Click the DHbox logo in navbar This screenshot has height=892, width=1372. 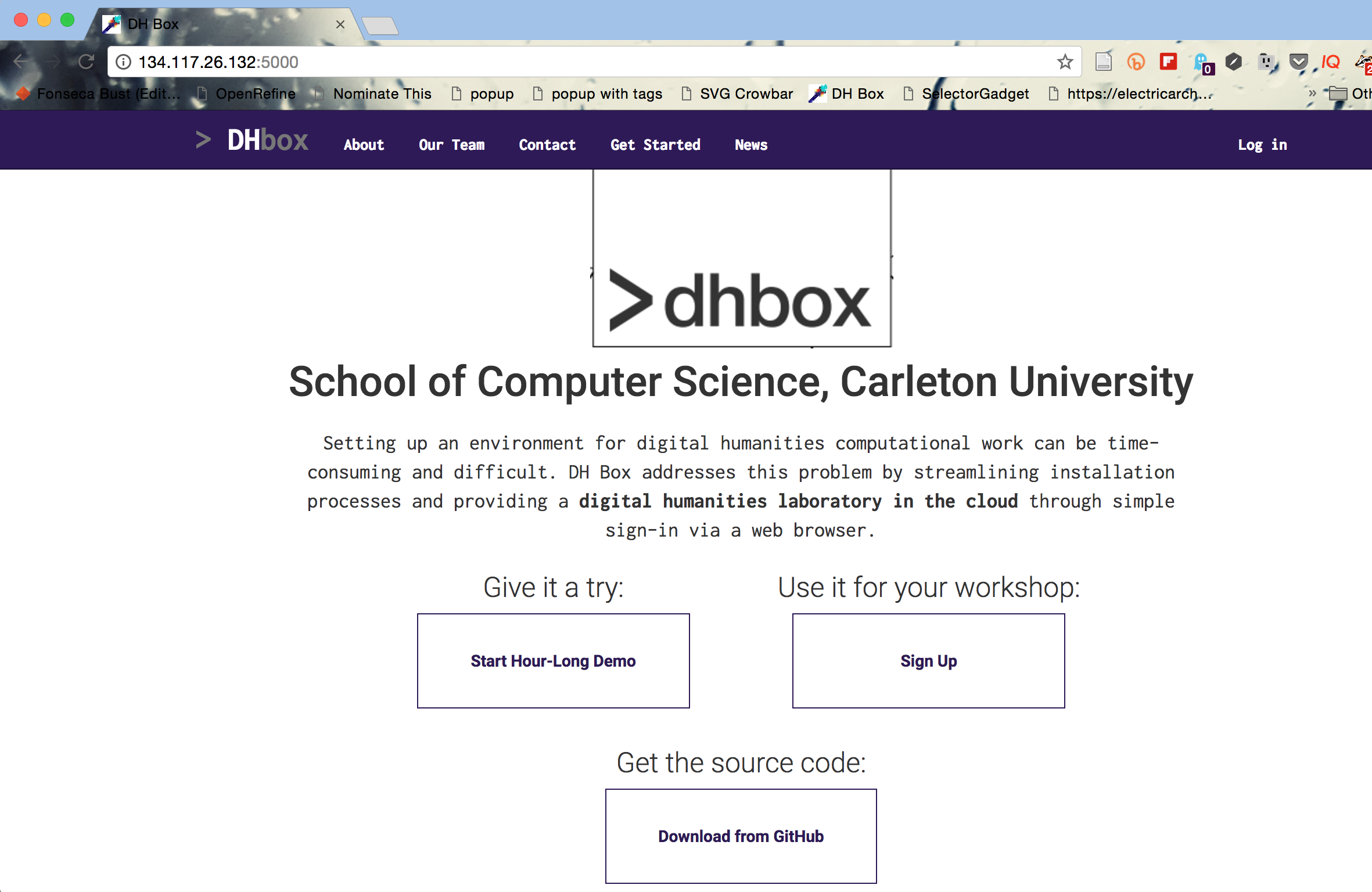(x=252, y=140)
